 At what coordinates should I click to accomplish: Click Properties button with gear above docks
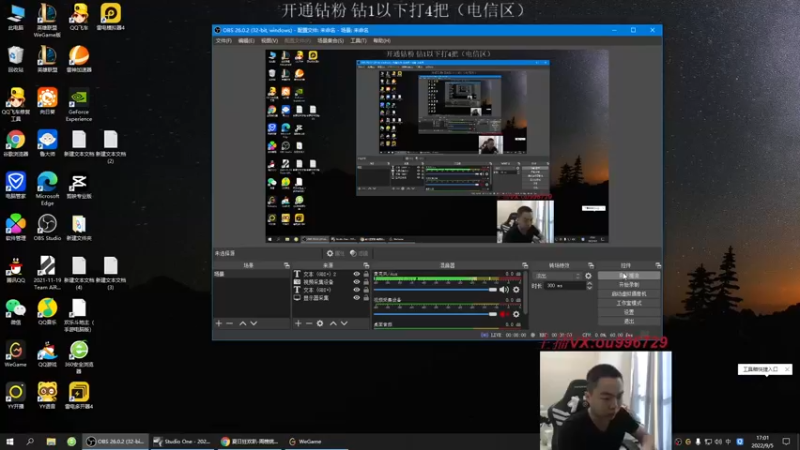tap(336, 253)
